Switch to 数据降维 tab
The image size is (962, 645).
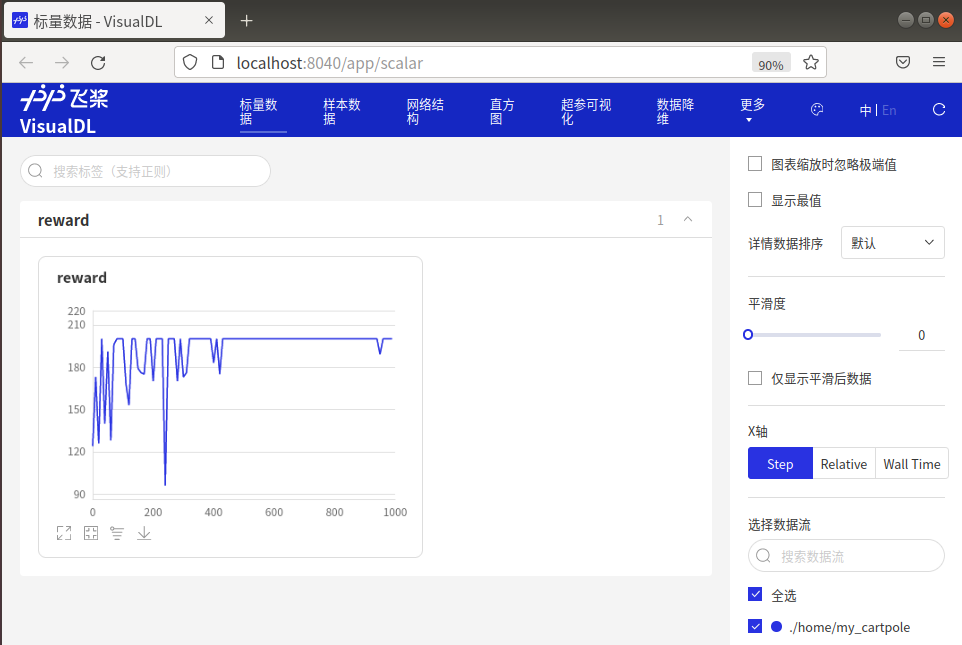click(675, 112)
